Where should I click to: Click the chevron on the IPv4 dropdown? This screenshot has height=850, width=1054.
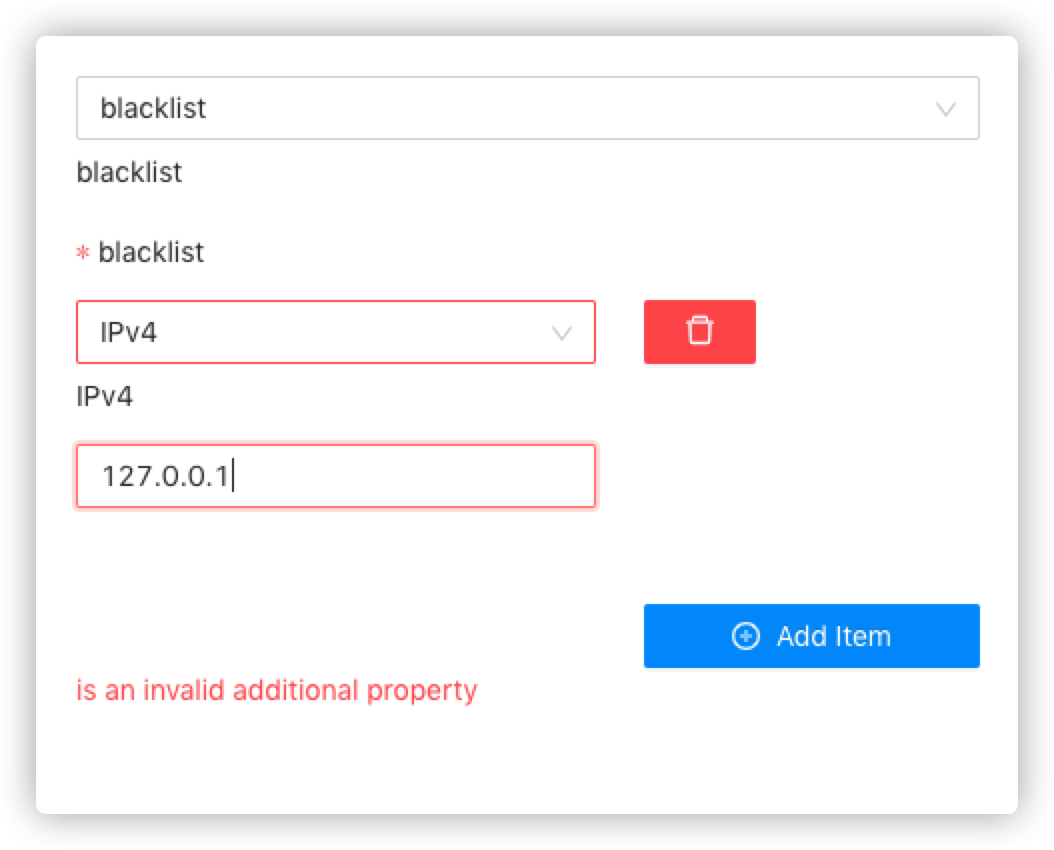(559, 332)
